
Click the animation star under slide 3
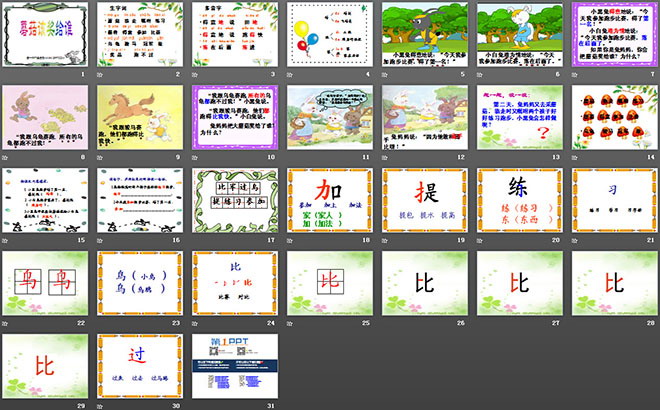pos(195,75)
